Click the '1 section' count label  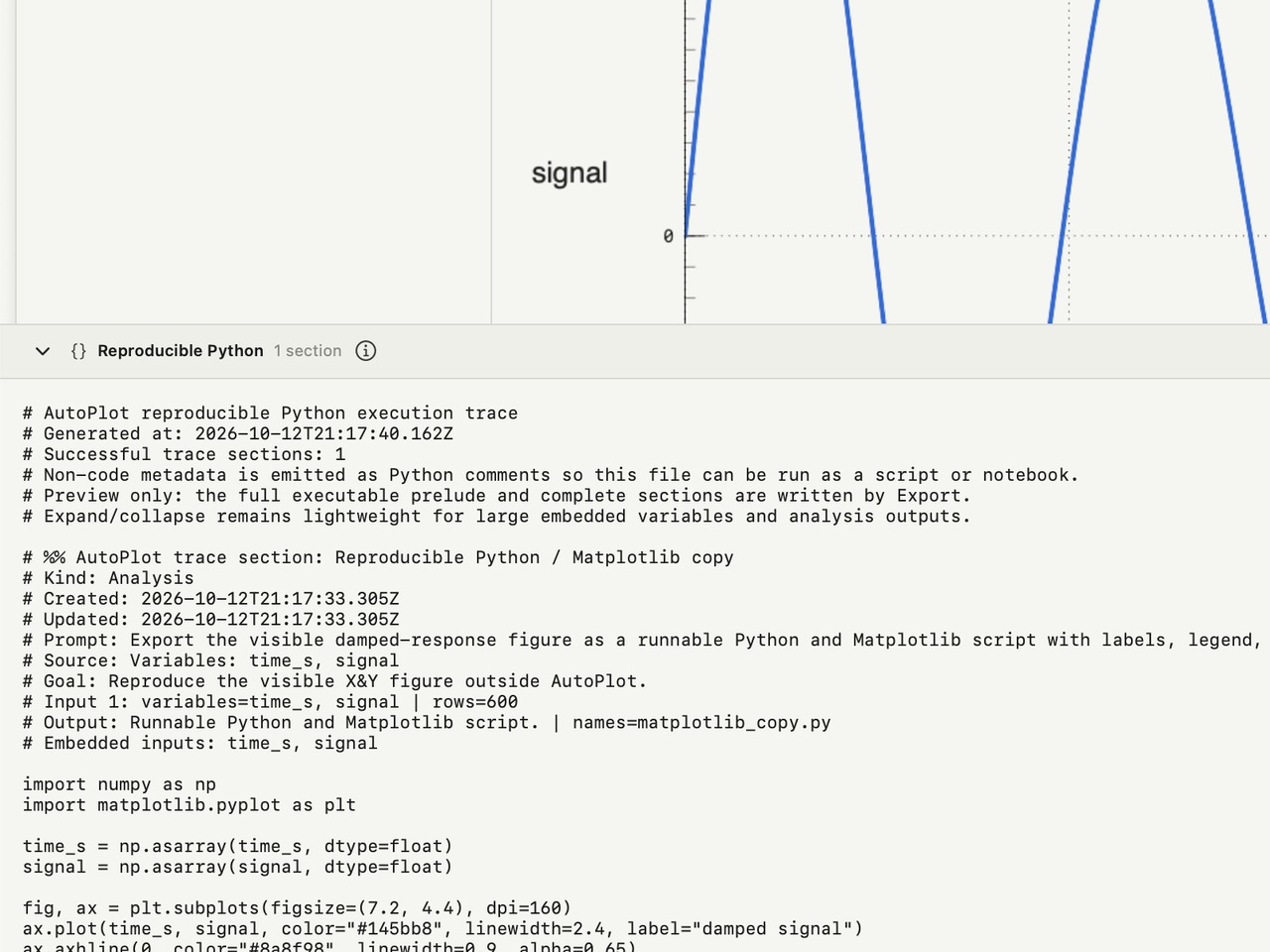pos(308,351)
